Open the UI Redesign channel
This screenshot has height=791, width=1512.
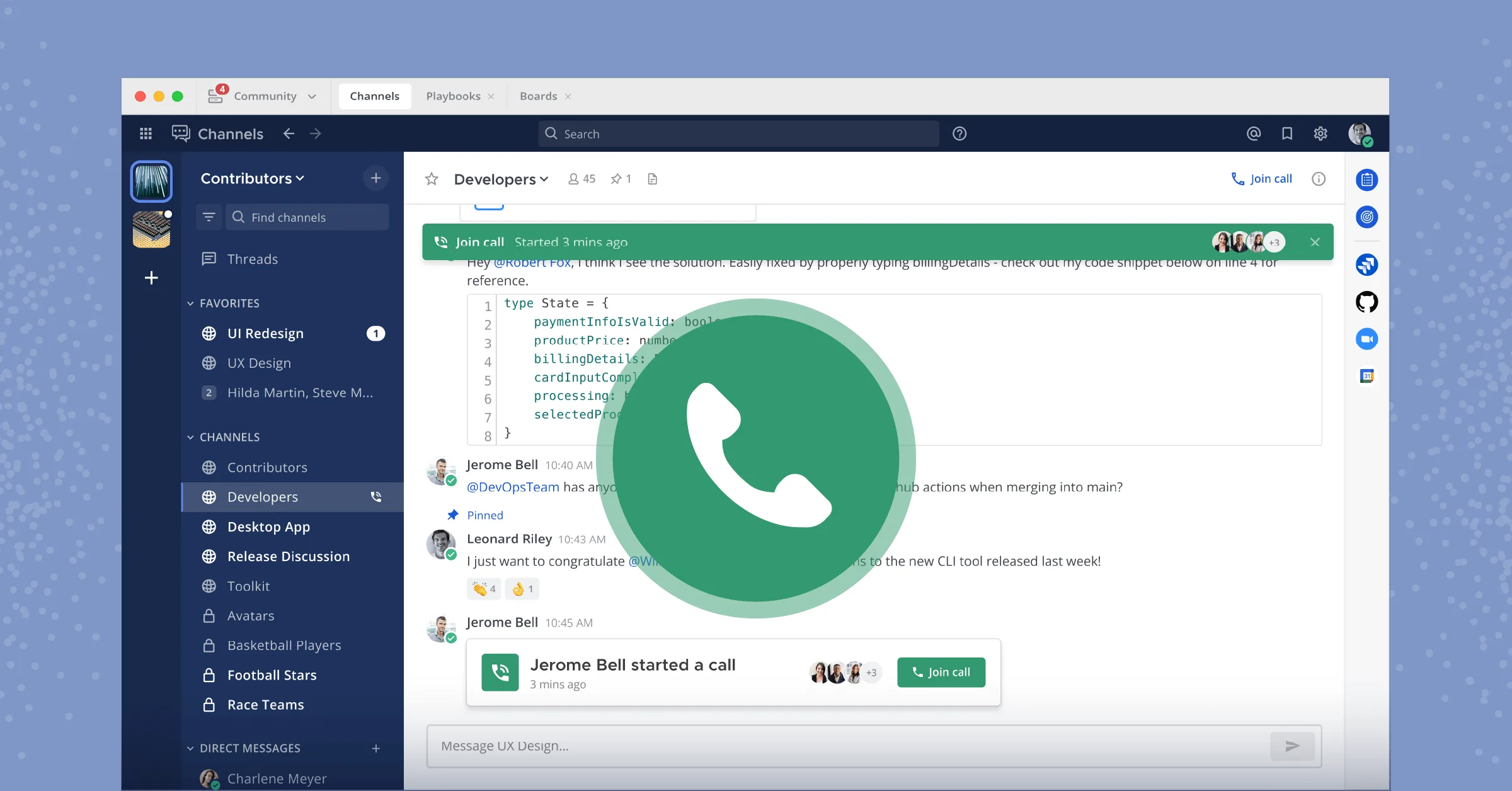point(293,334)
